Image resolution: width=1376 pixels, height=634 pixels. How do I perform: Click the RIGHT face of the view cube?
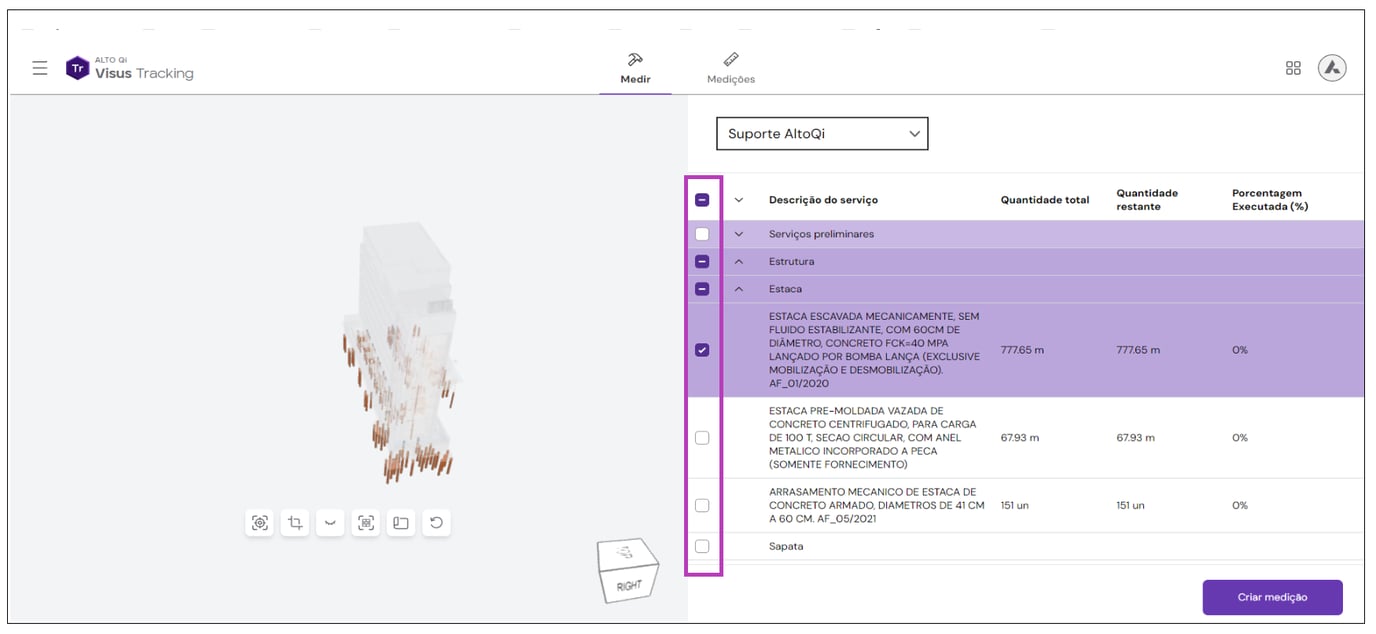tap(630, 584)
